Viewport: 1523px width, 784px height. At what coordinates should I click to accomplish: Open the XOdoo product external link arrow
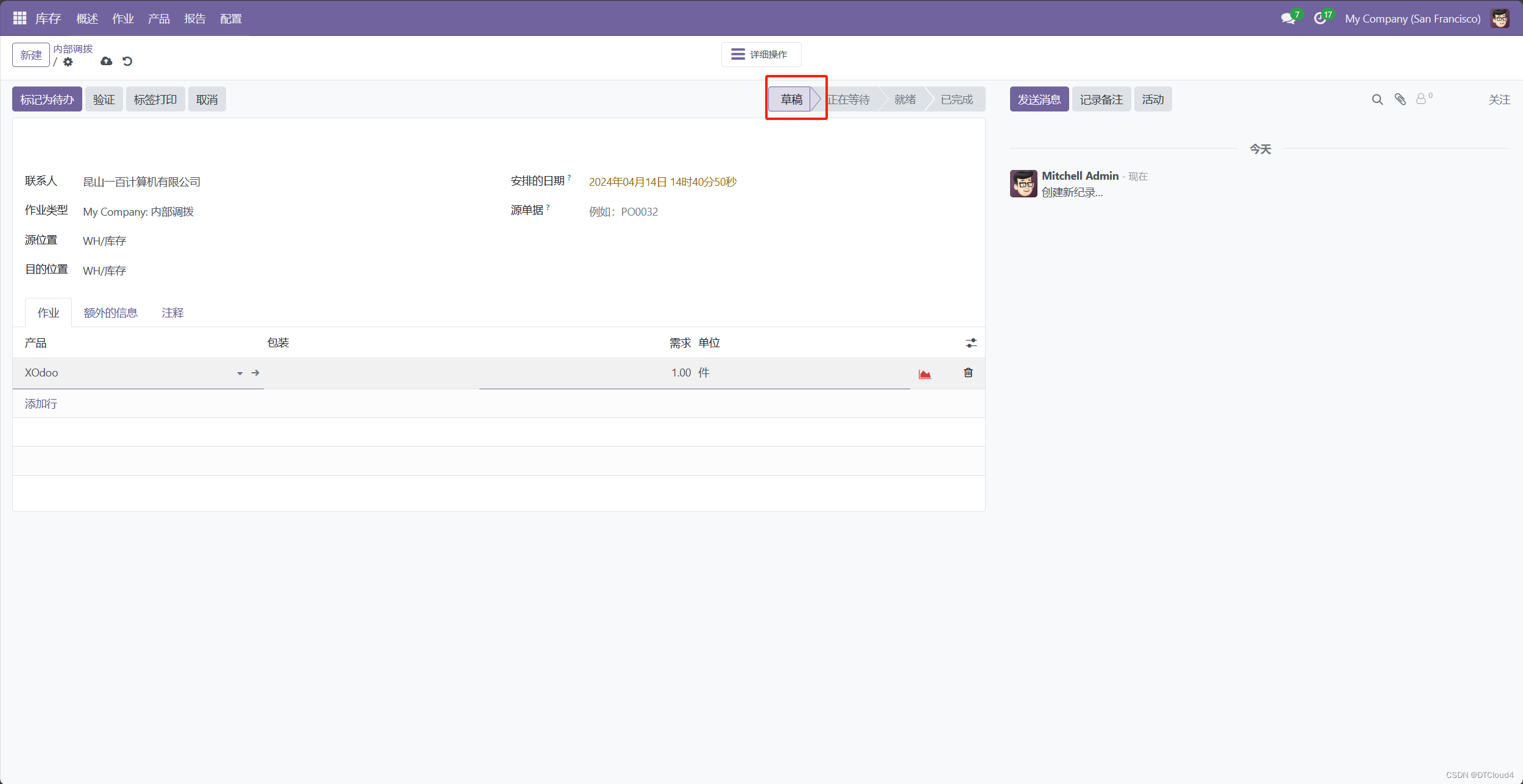coord(255,373)
